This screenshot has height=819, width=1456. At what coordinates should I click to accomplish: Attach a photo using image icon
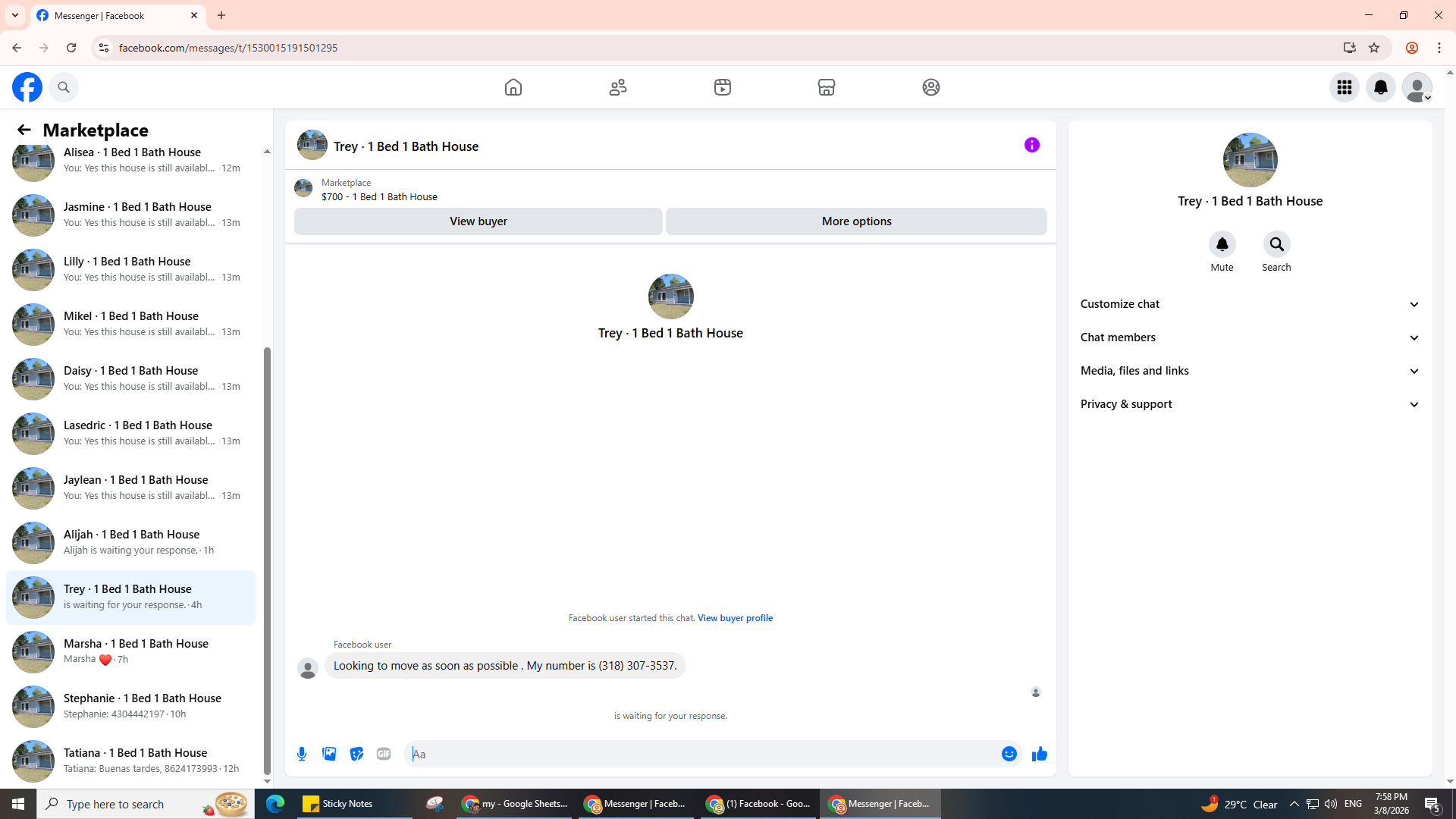329,754
